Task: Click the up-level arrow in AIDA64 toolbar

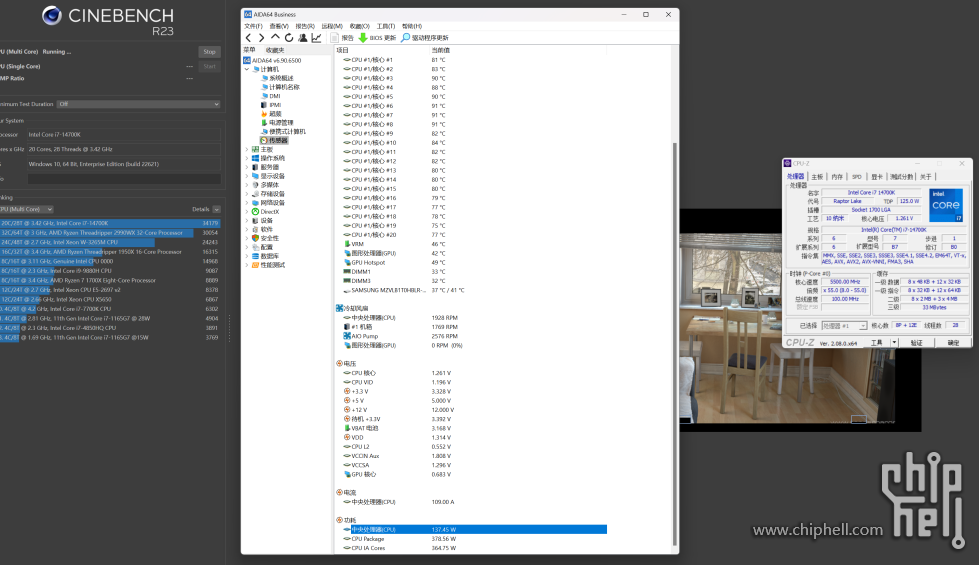Action: pos(275,38)
